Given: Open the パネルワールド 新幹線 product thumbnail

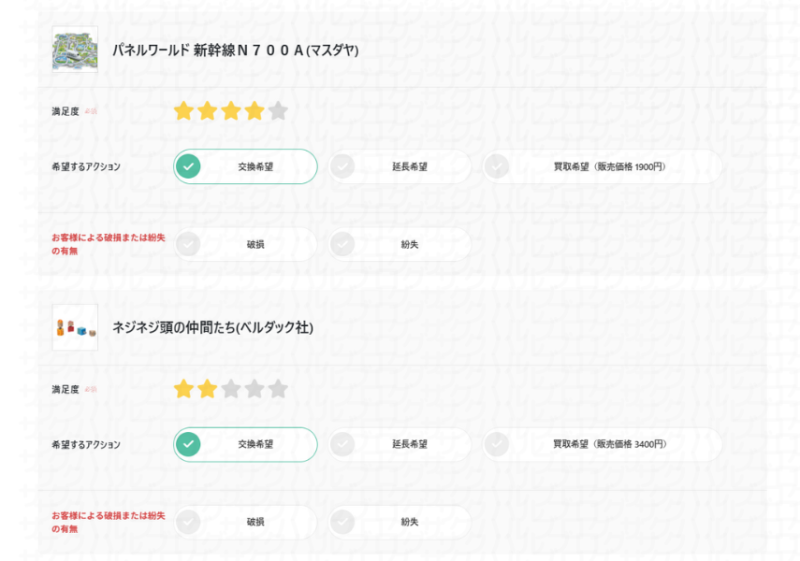Looking at the screenshot, I should click(x=75, y=49).
